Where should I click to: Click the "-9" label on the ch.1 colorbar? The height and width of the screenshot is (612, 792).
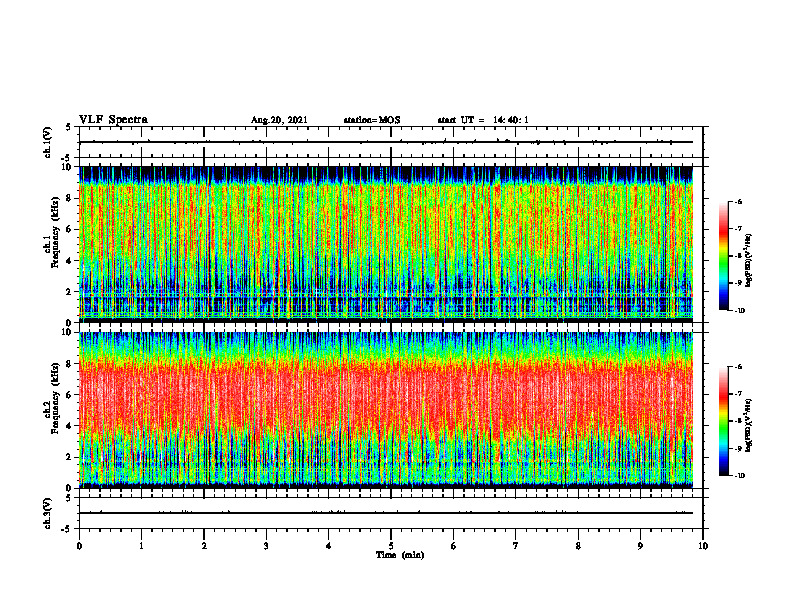click(738, 283)
